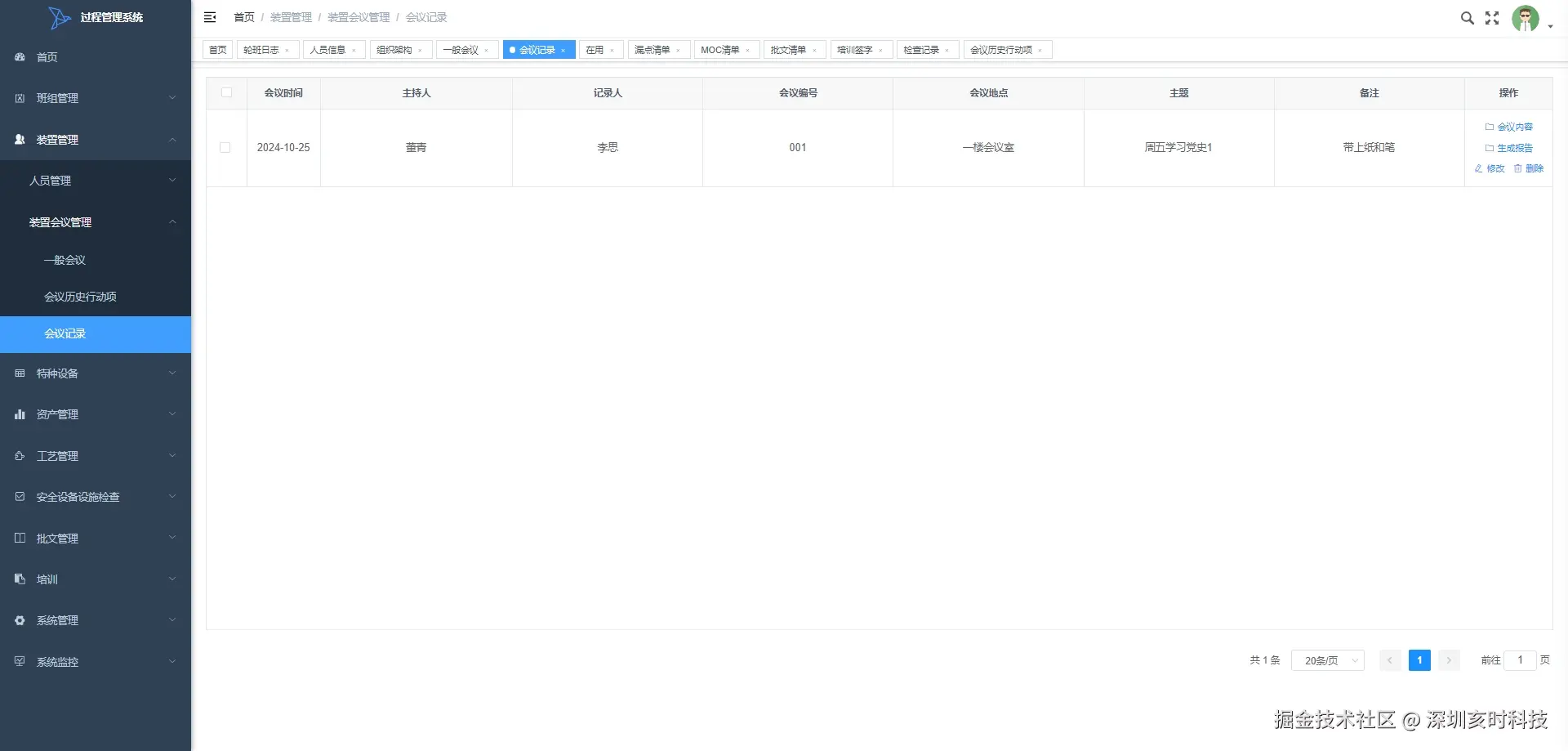Expand the 培训 menu
The height and width of the screenshot is (751, 1568).
[x=172, y=579]
